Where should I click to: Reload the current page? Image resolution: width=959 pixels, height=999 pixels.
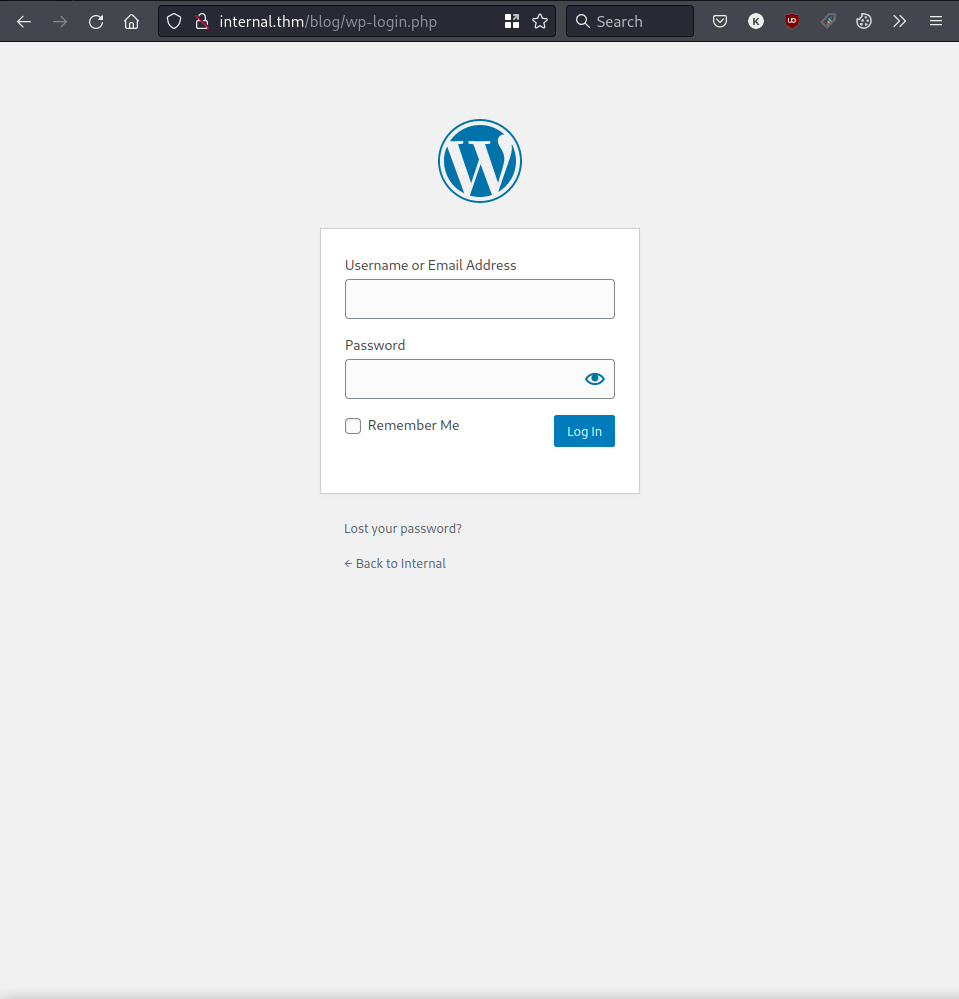coord(96,22)
